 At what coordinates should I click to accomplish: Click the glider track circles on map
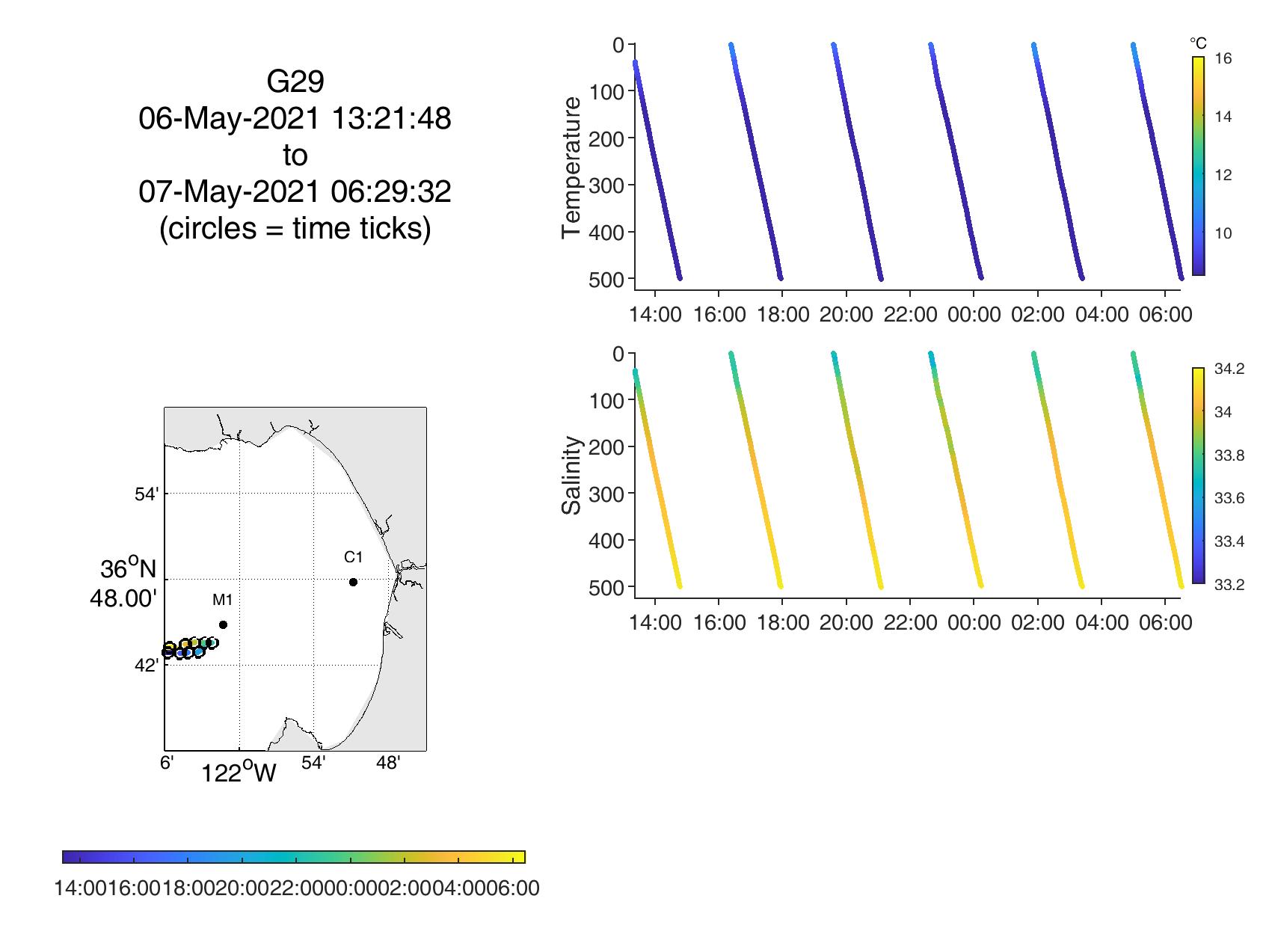point(191,648)
